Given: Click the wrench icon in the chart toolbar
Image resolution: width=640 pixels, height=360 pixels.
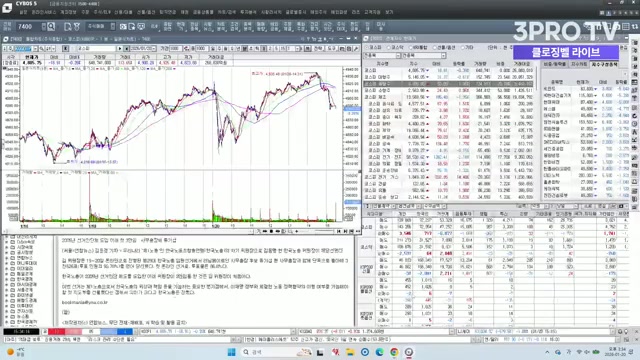Looking at the screenshot, I should (356, 49).
